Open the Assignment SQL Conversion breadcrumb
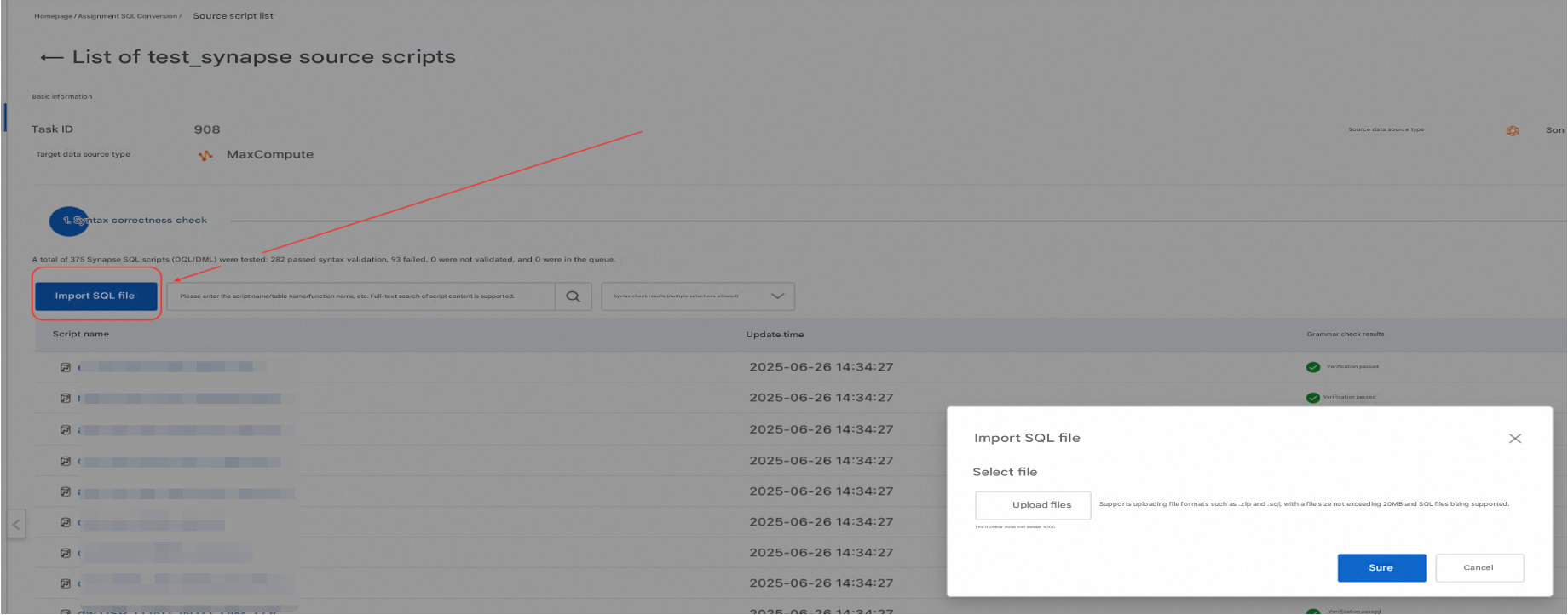 [128, 16]
